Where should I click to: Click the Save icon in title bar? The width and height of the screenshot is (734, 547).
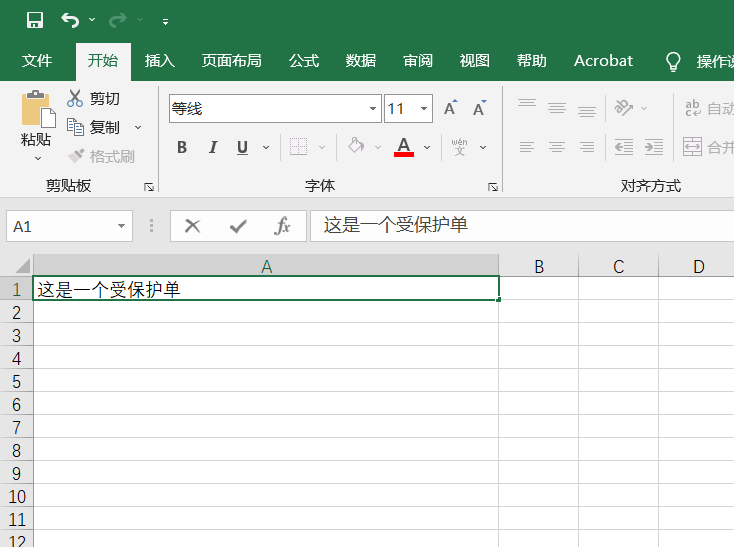(x=35, y=20)
